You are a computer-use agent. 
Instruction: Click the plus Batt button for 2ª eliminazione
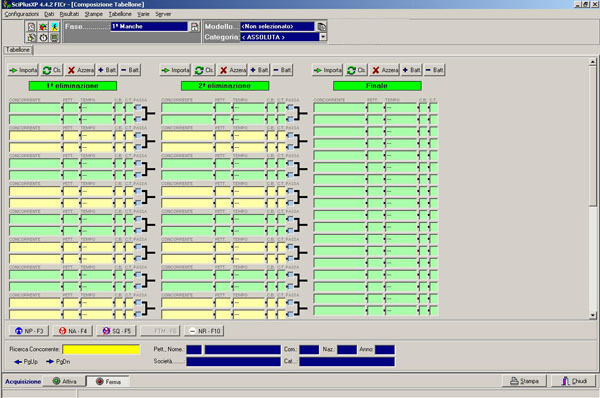(x=259, y=70)
